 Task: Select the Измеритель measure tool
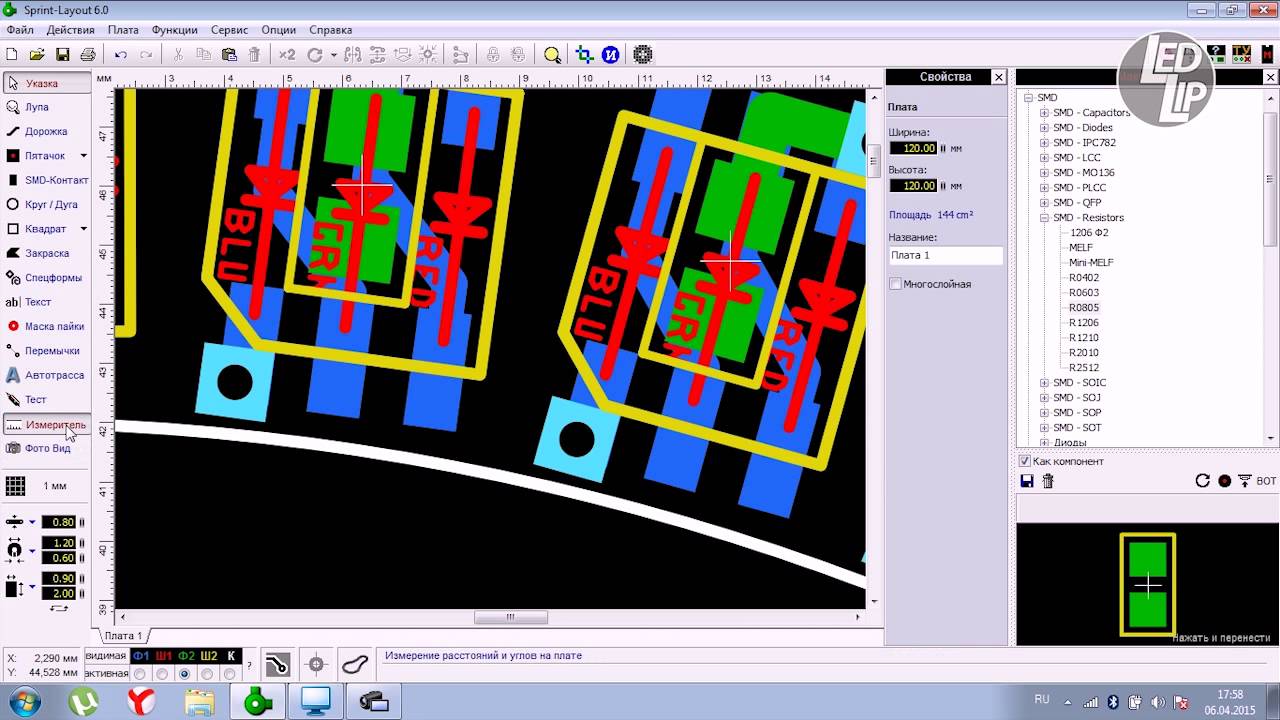(x=46, y=424)
